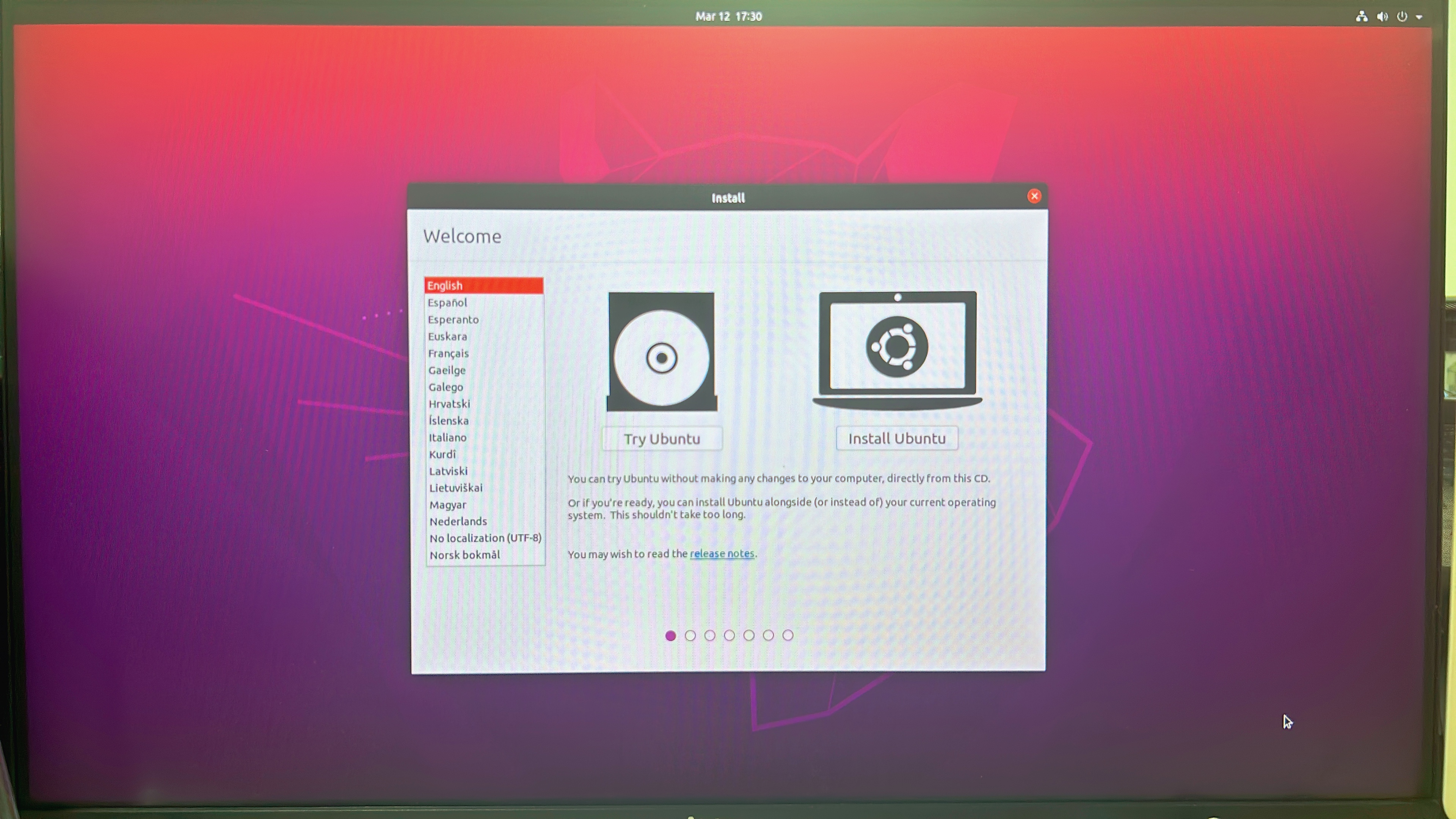The width and height of the screenshot is (1456, 819).
Task: Open the network status icon in top bar
Action: point(1362,16)
